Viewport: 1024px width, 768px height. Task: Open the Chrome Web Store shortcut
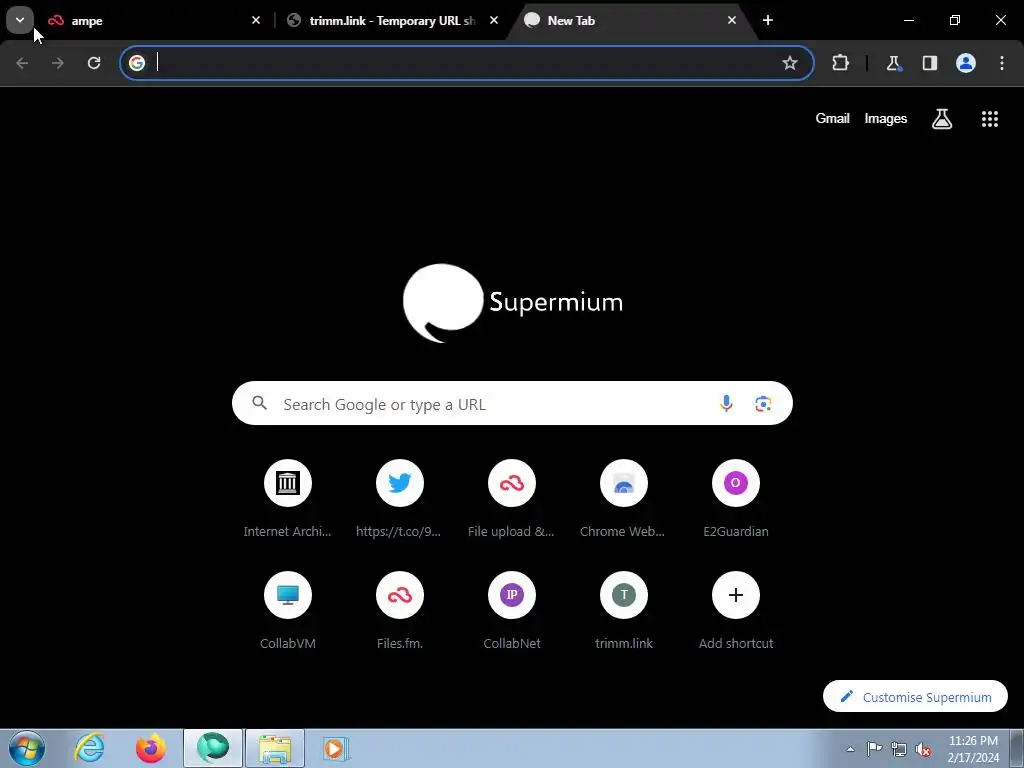coord(623,500)
